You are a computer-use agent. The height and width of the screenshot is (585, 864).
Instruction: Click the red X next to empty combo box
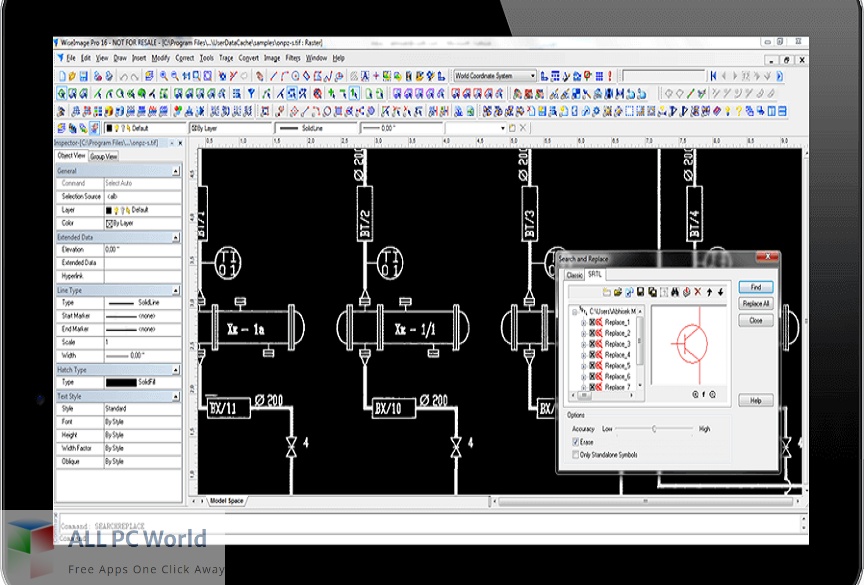(x=523, y=128)
